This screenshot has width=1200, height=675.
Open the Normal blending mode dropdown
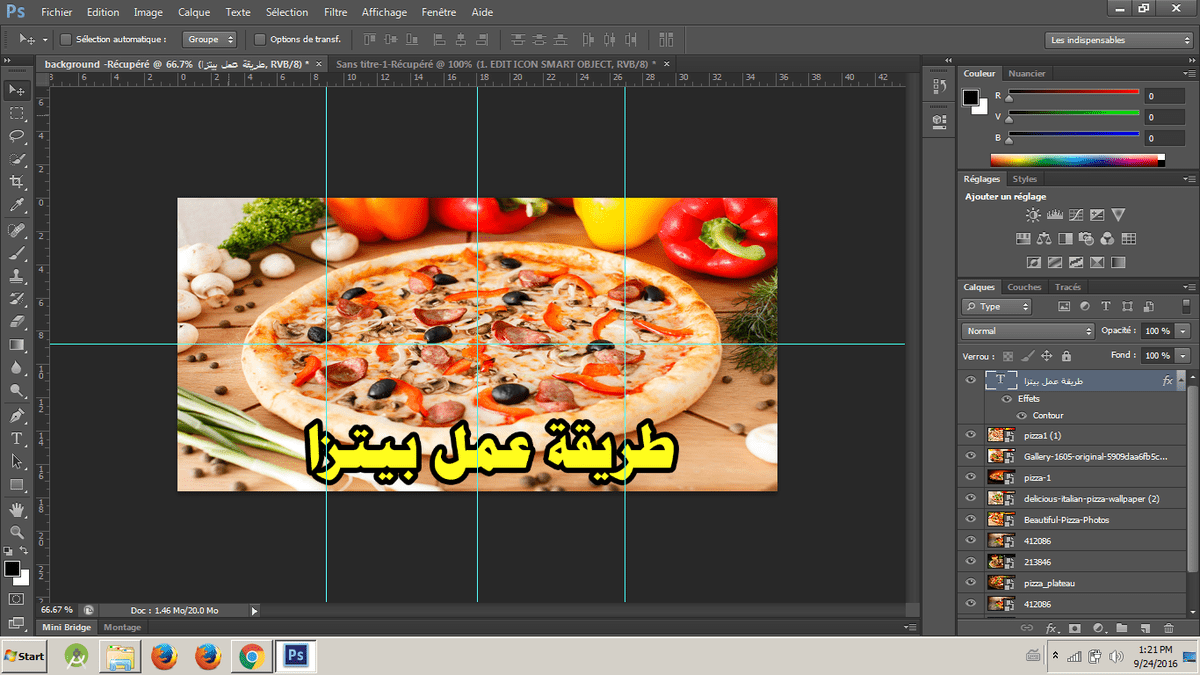tap(1028, 331)
